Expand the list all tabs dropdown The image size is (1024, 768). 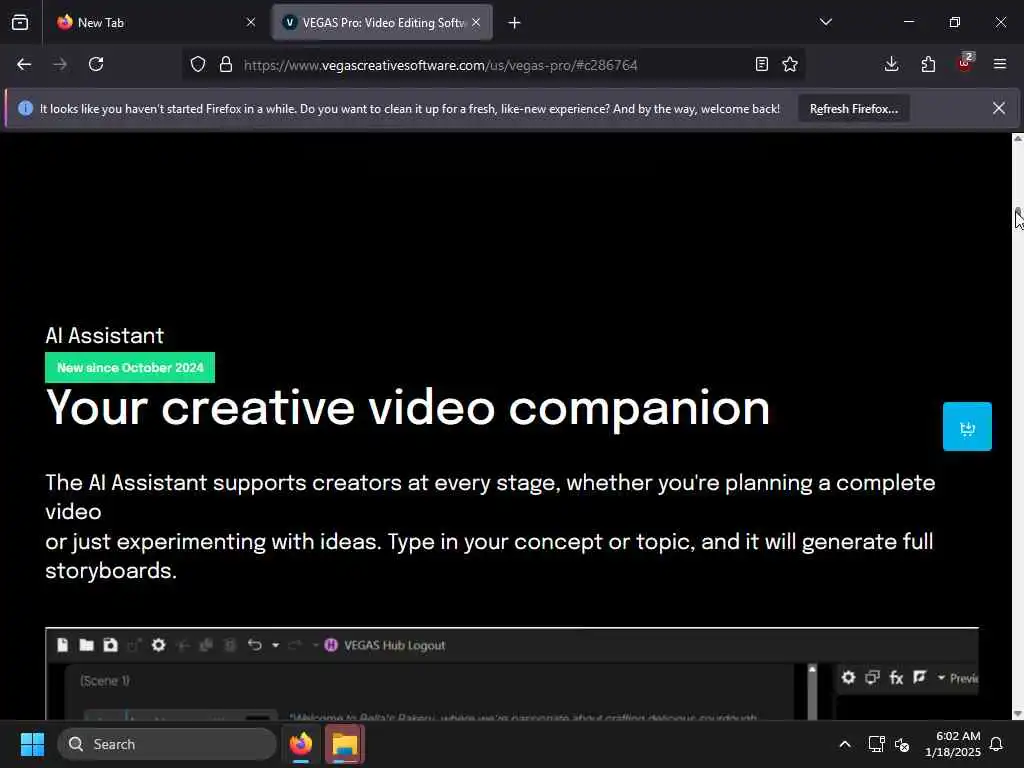[825, 22]
